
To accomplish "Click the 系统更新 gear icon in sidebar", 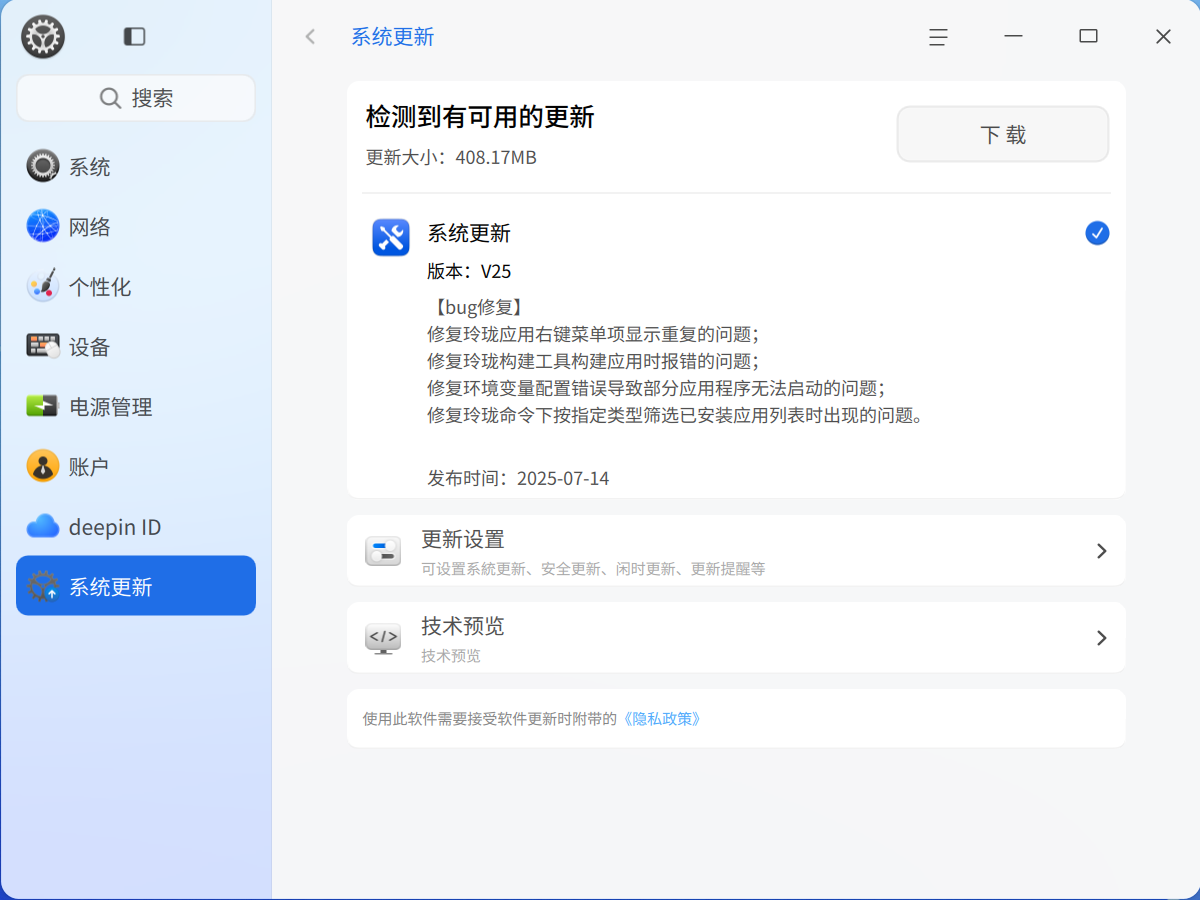I will pyautogui.click(x=43, y=586).
